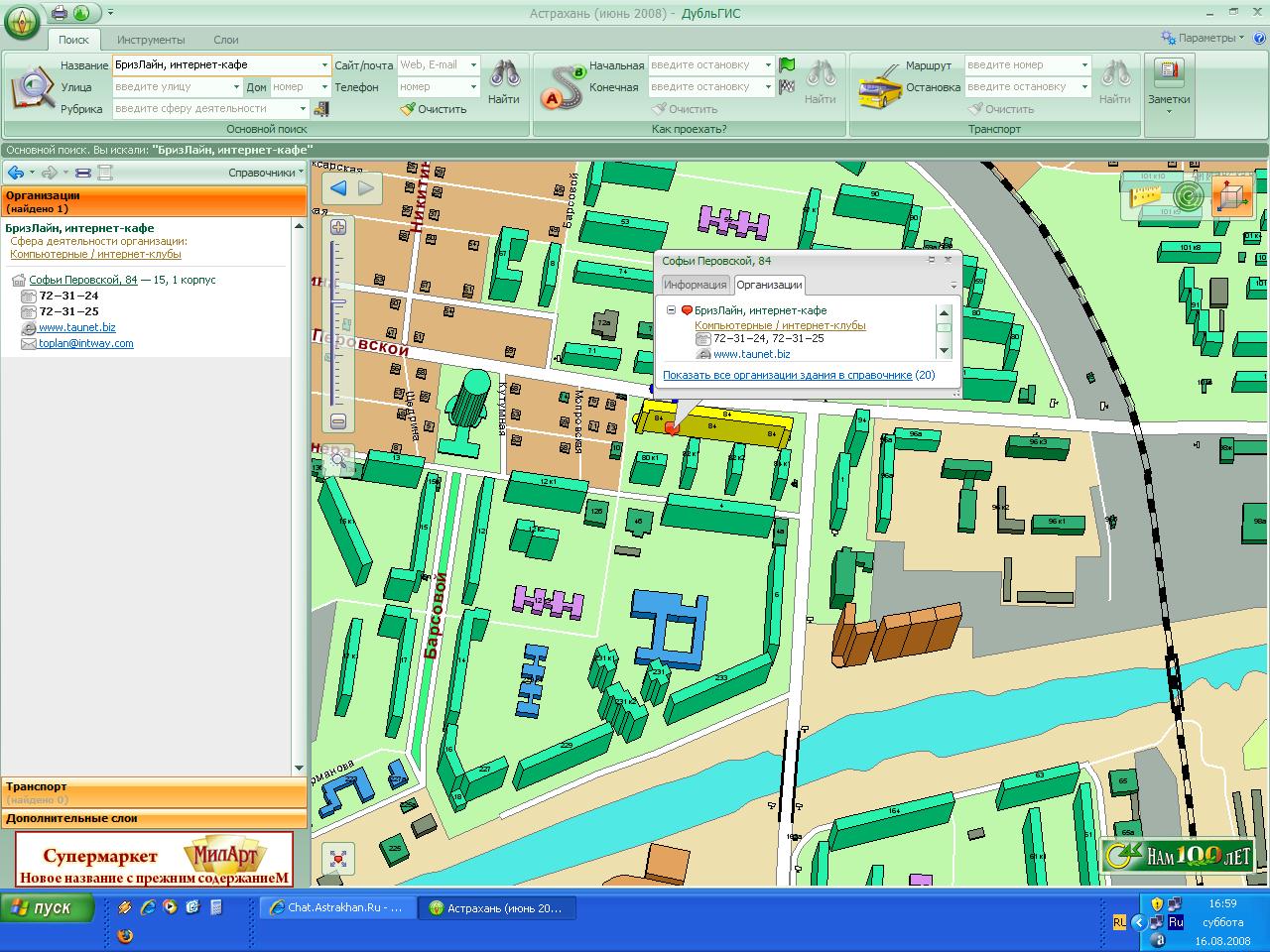Click toplan@intway.com email link
The width and height of the screenshot is (1270, 952).
[x=86, y=343]
